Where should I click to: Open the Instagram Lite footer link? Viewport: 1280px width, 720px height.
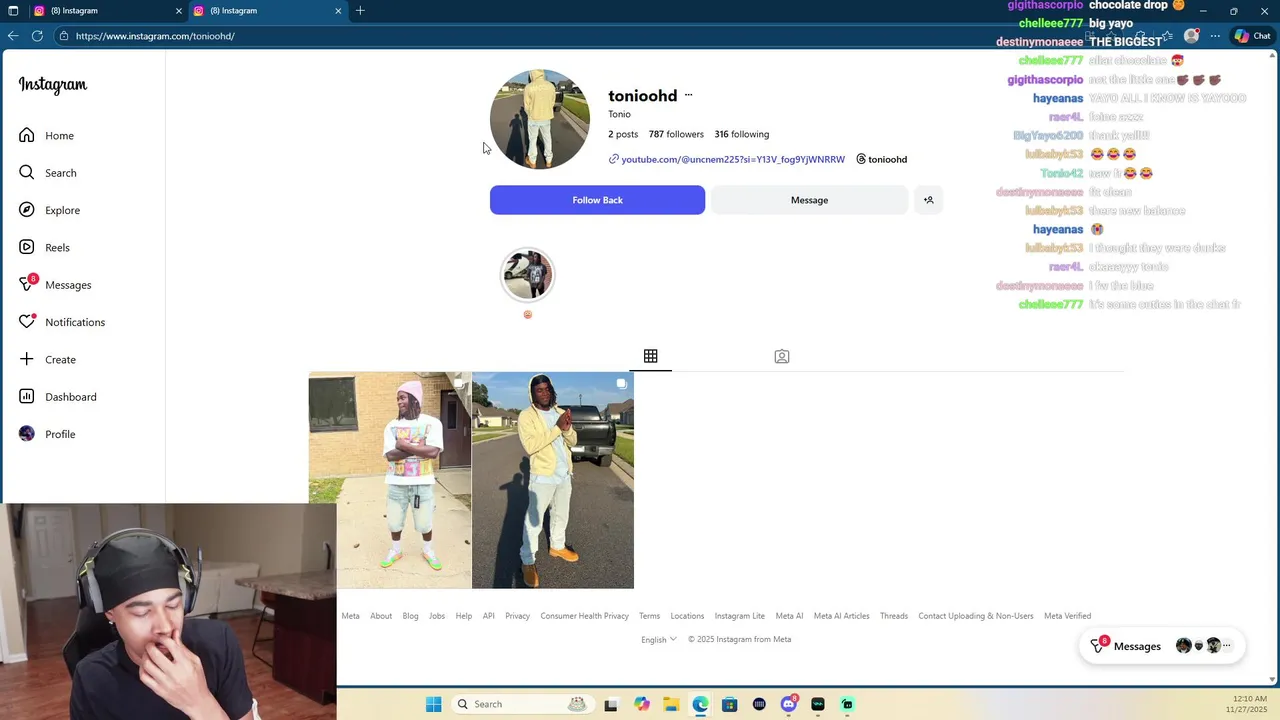tap(739, 616)
